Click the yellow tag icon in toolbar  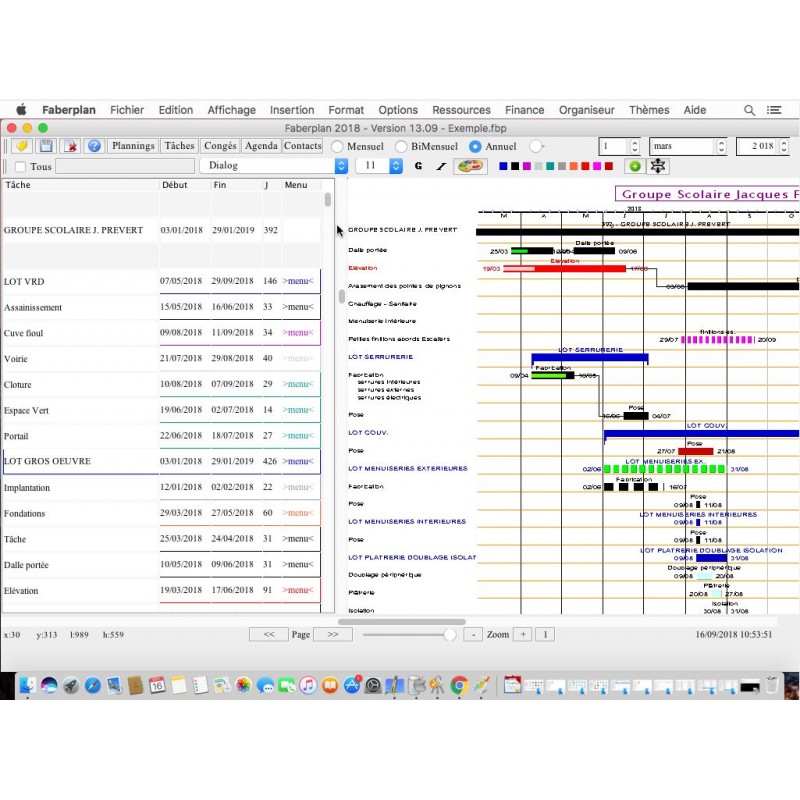coord(21,146)
